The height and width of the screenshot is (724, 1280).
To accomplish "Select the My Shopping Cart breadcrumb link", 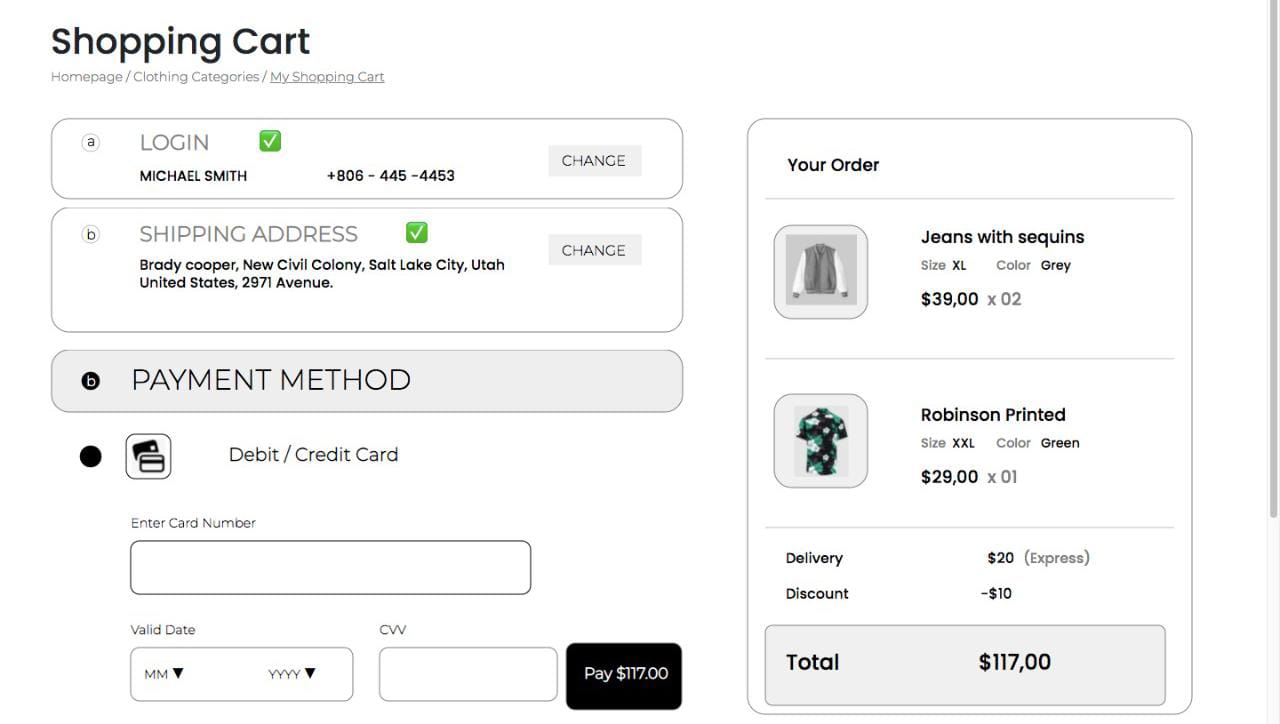I will click(x=327, y=76).
